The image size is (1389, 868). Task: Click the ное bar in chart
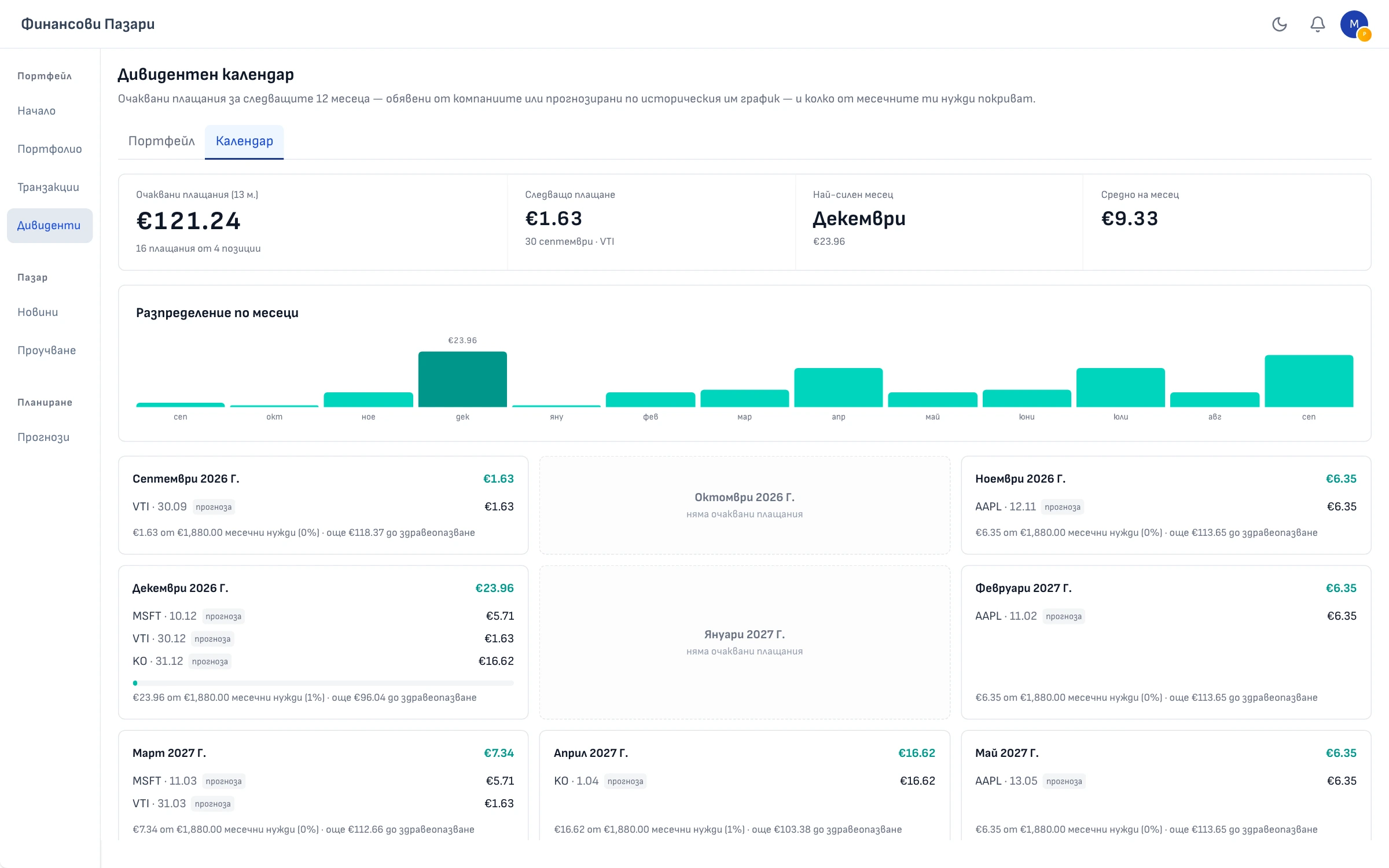tap(369, 399)
